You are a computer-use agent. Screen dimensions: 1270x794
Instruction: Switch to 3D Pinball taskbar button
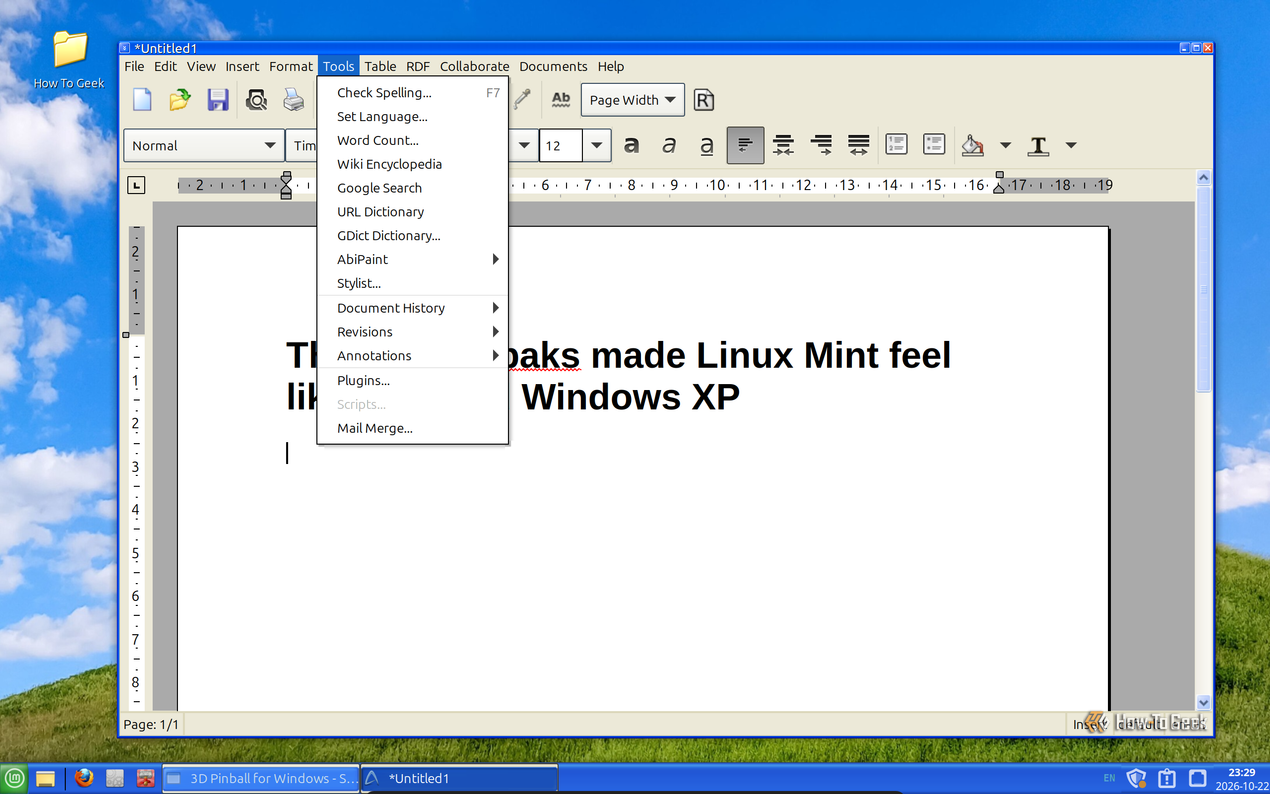coord(260,778)
